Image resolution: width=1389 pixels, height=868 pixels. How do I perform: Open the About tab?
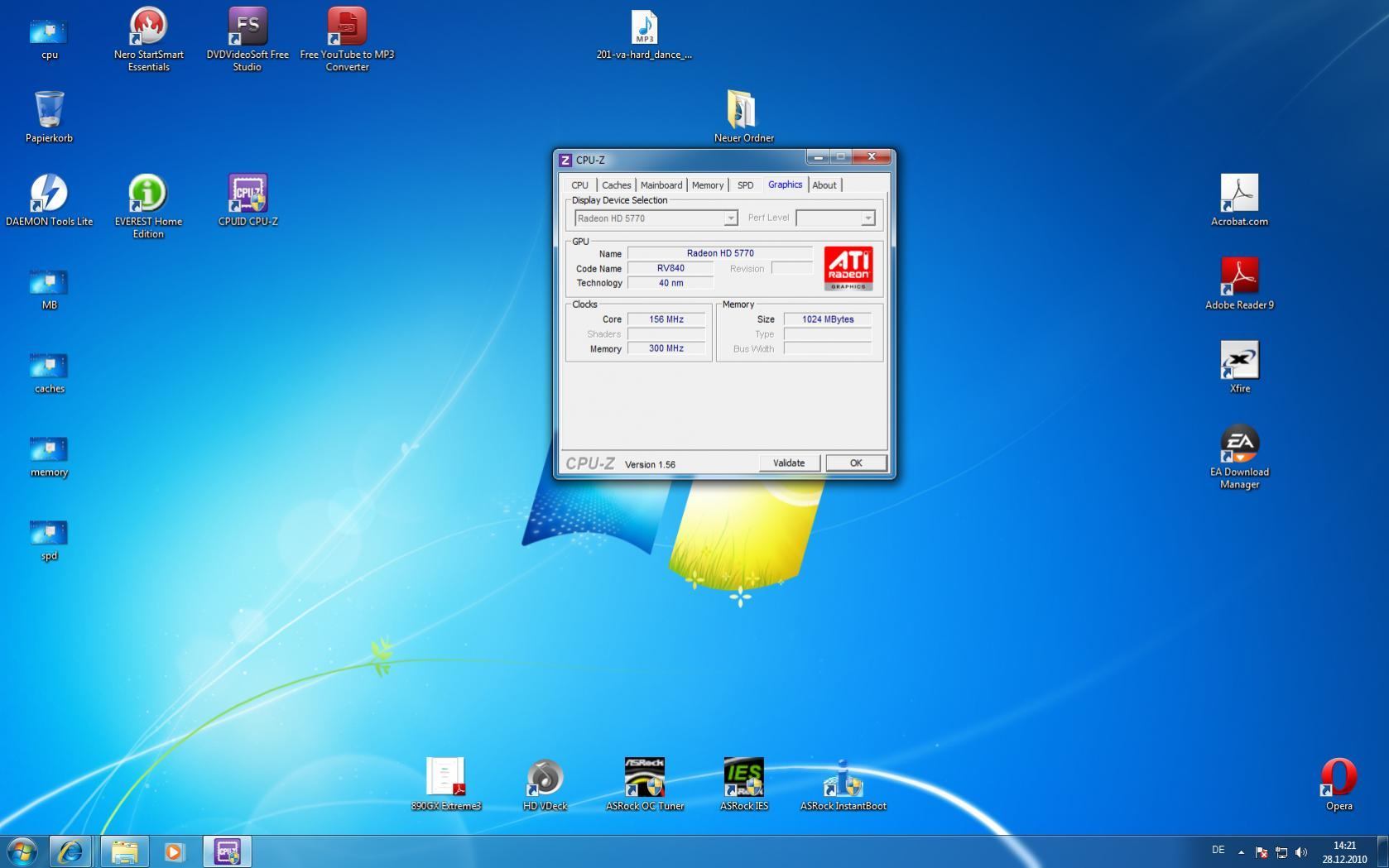pyautogui.click(x=824, y=185)
